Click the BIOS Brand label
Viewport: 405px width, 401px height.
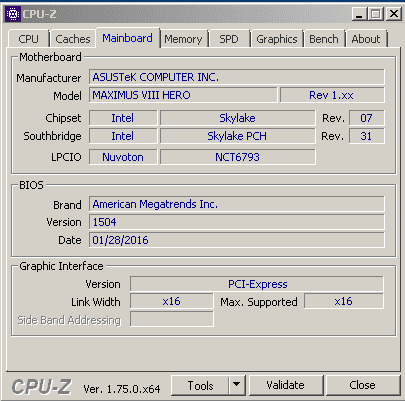pos(67,205)
